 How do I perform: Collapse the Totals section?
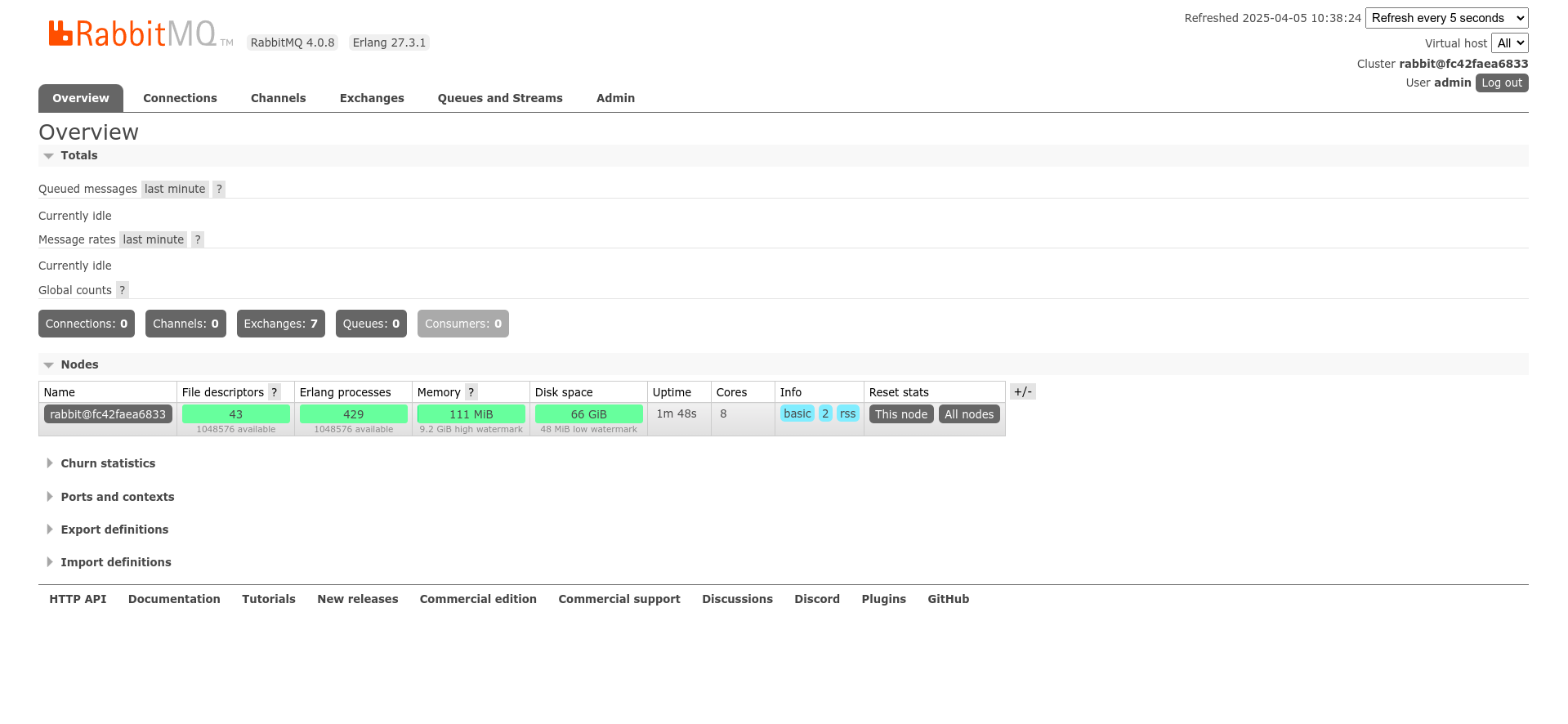(78, 156)
